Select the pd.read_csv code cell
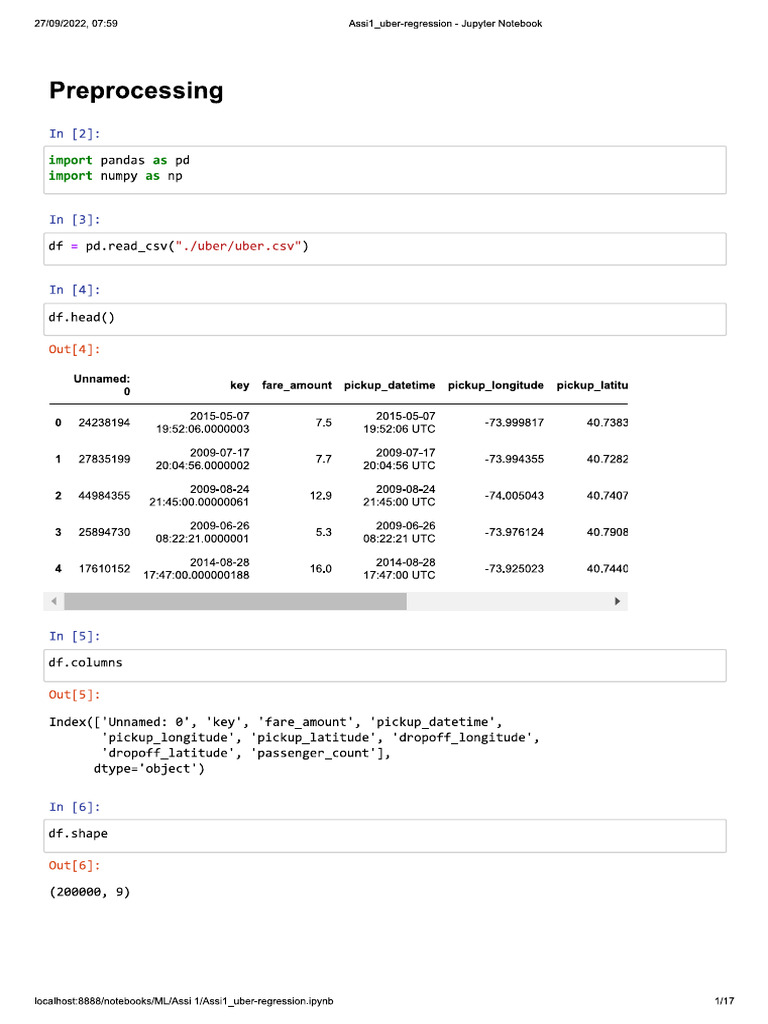 (385, 249)
